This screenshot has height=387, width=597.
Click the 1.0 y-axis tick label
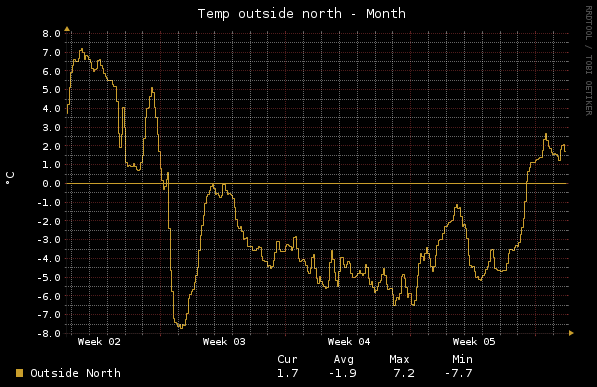[51, 165]
